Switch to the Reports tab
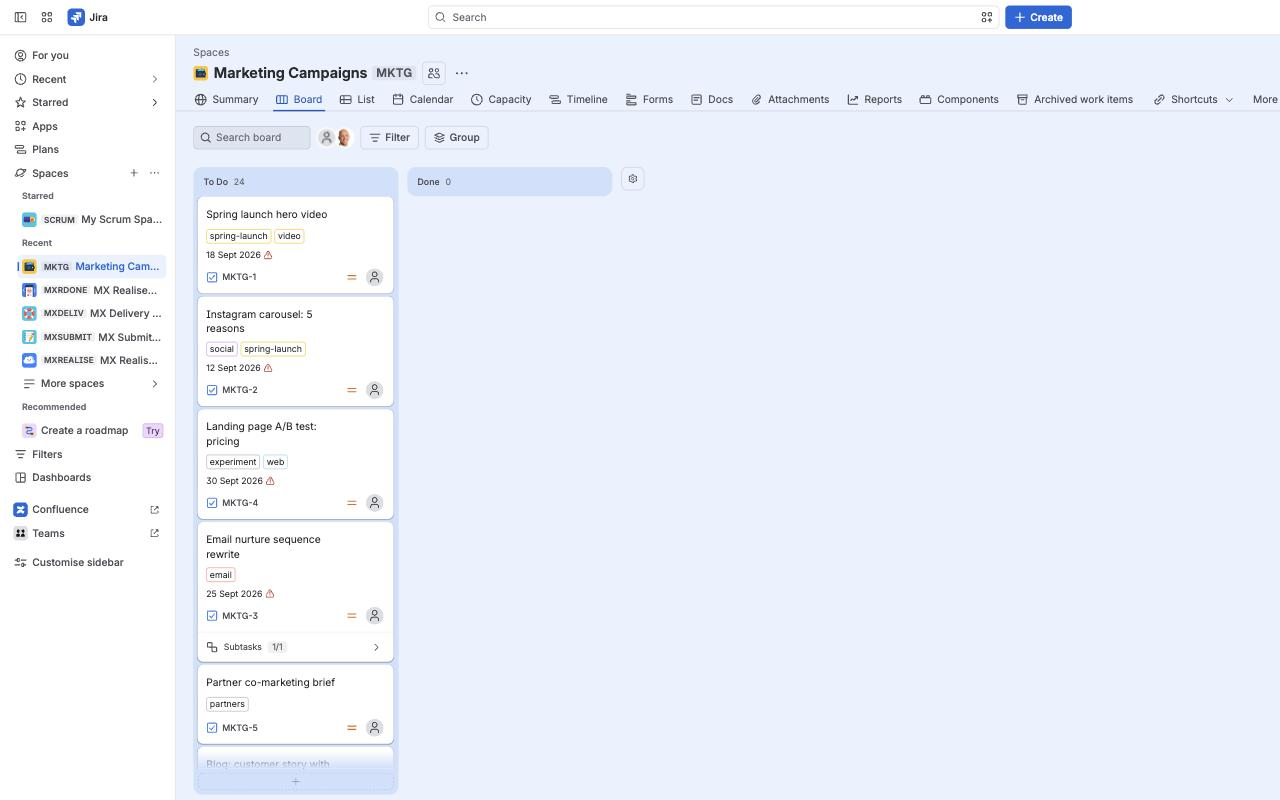The height and width of the screenshot is (800, 1280). point(874,99)
